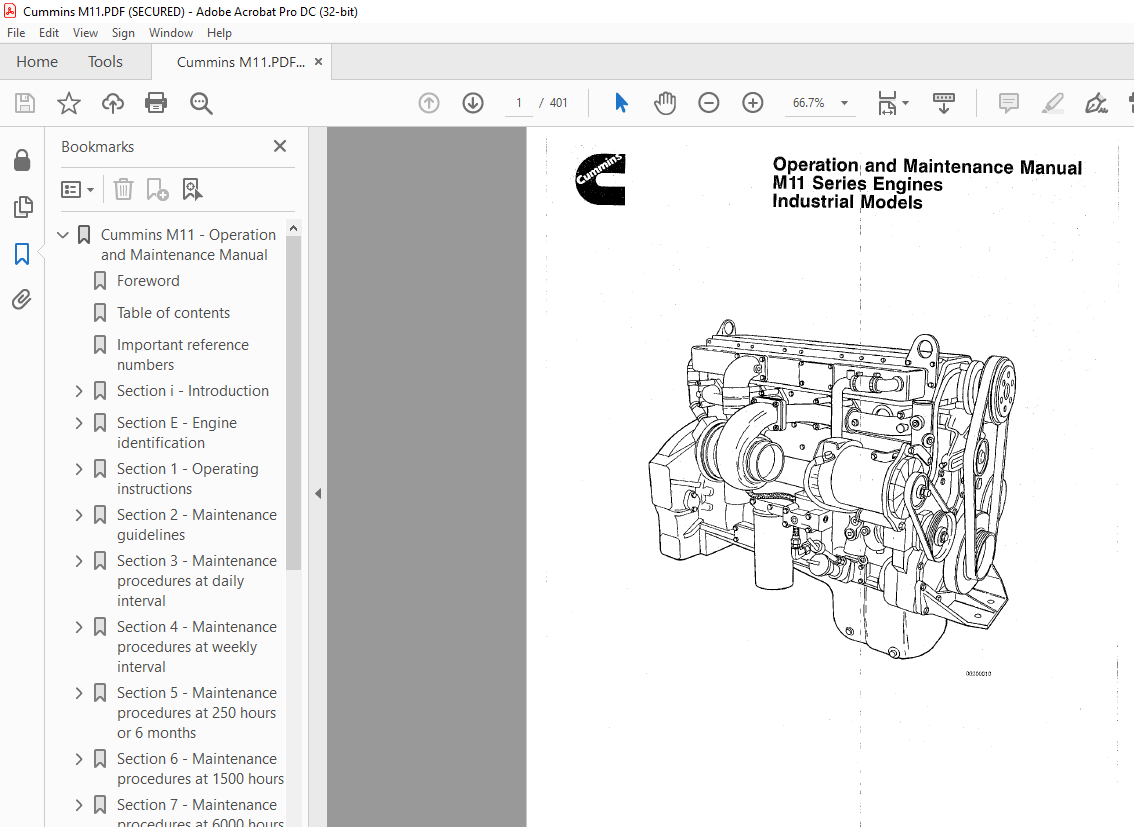1134x827 pixels.
Task: Go to next page arrow
Action: coord(473,103)
